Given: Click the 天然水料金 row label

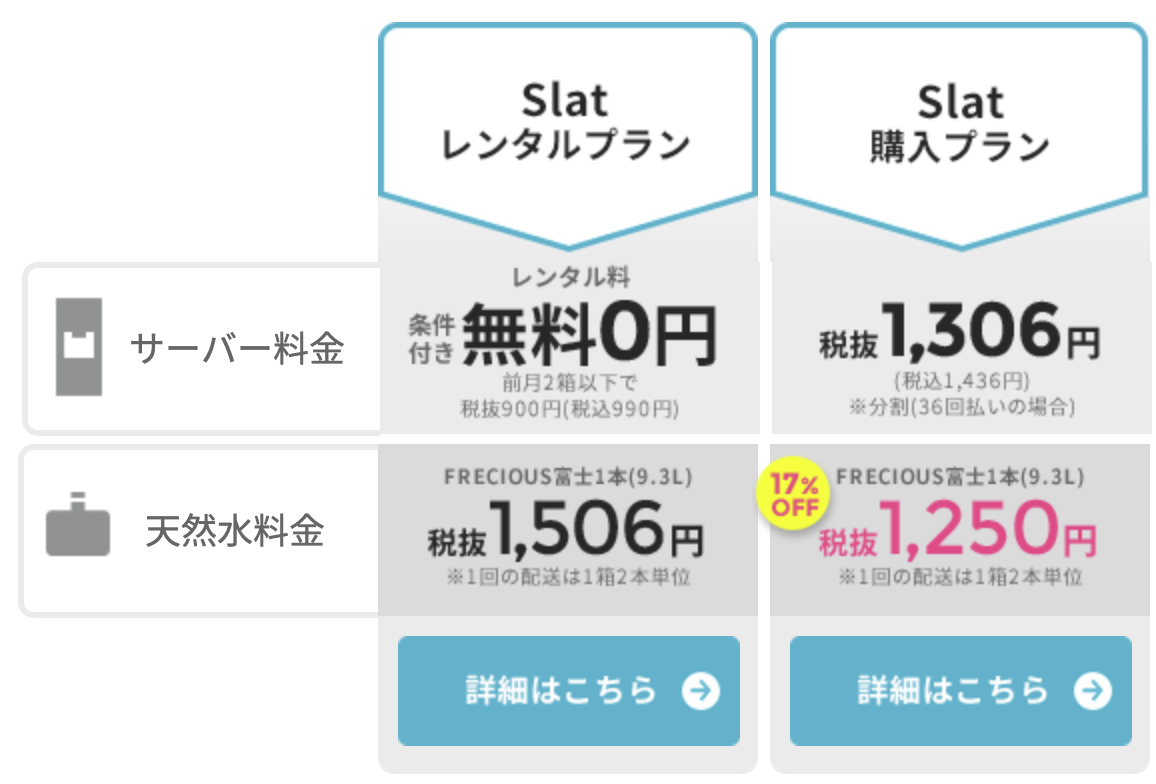Looking at the screenshot, I should coord(235,530).
